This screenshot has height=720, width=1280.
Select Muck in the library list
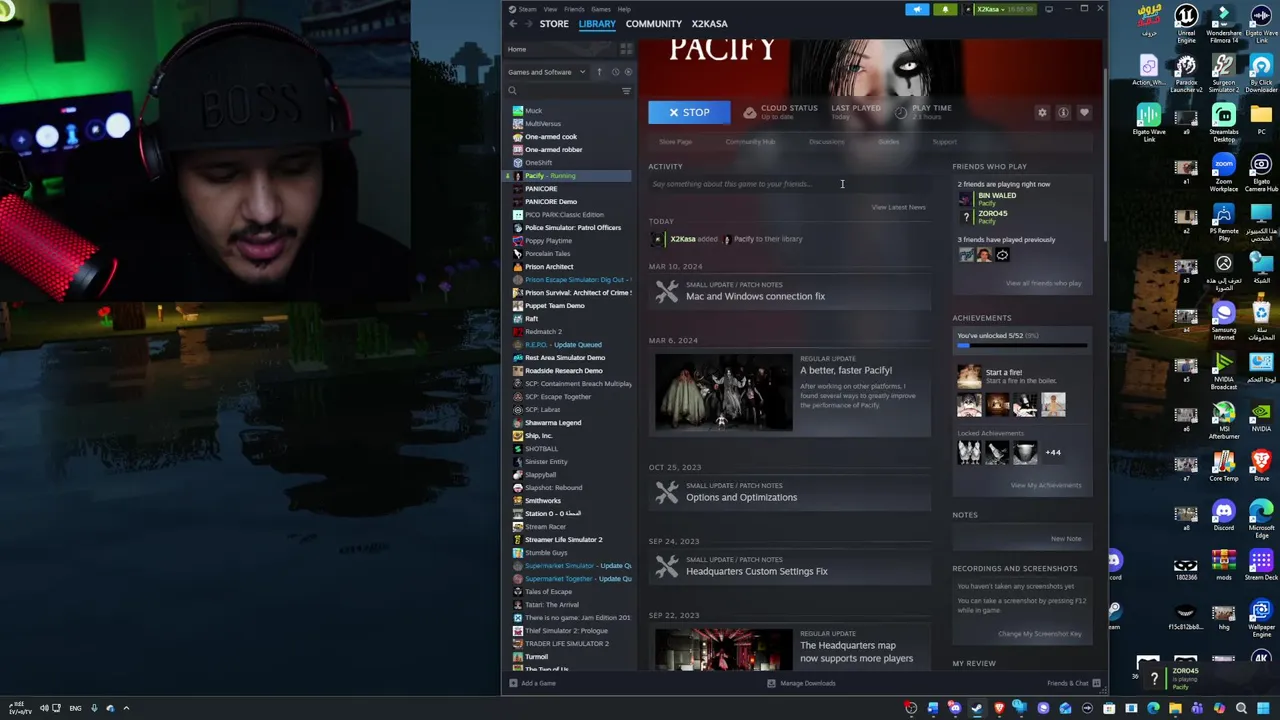(x=533, y=111)
